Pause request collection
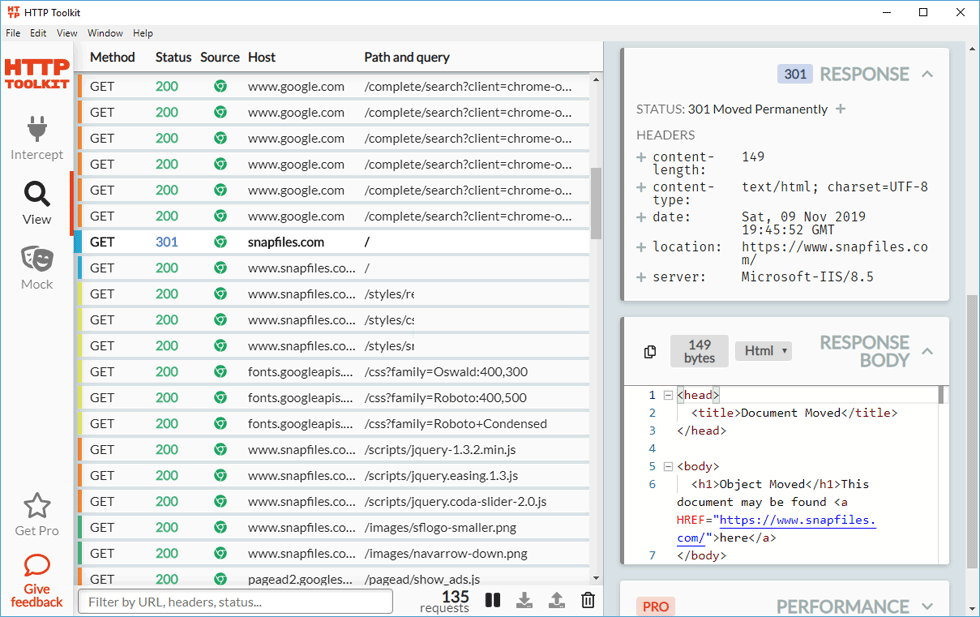This screenshot has height=617, width=980. 492,600
